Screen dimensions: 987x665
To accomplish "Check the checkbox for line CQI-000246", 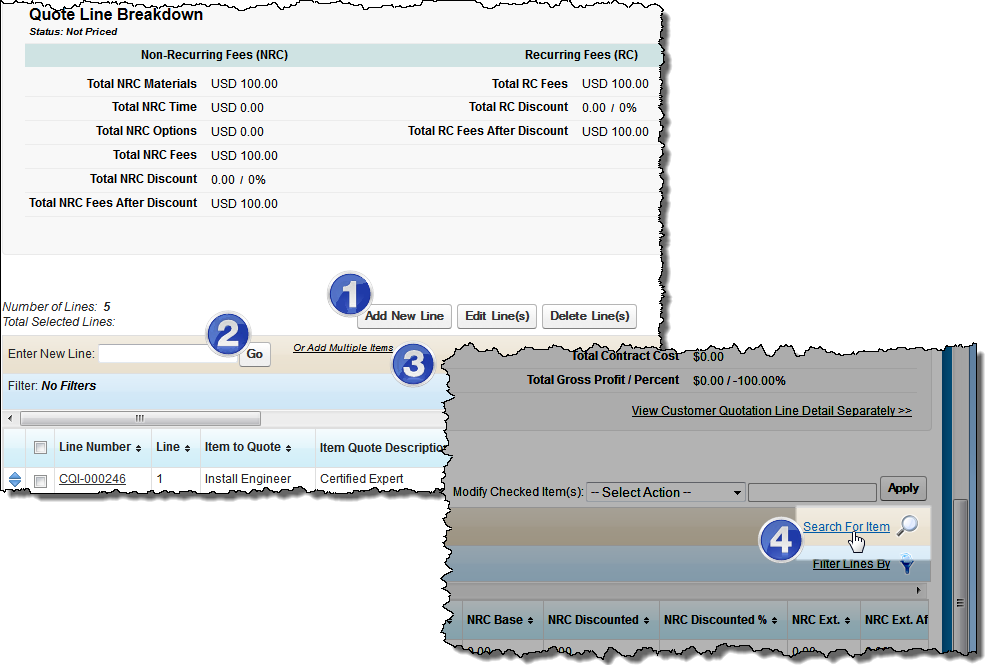I will click(40, 477).
